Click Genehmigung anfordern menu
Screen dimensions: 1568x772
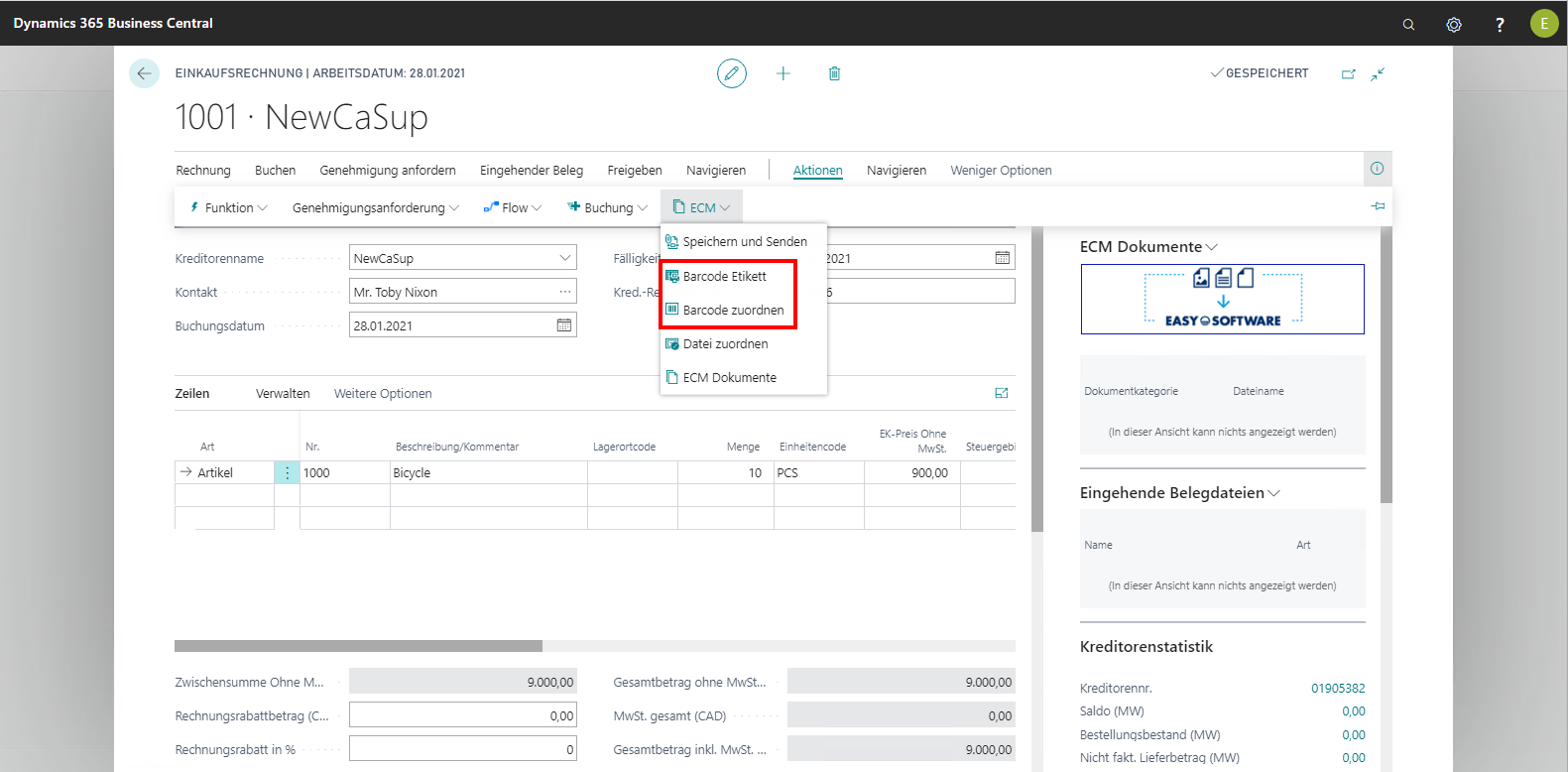click(x=388, y=170)
